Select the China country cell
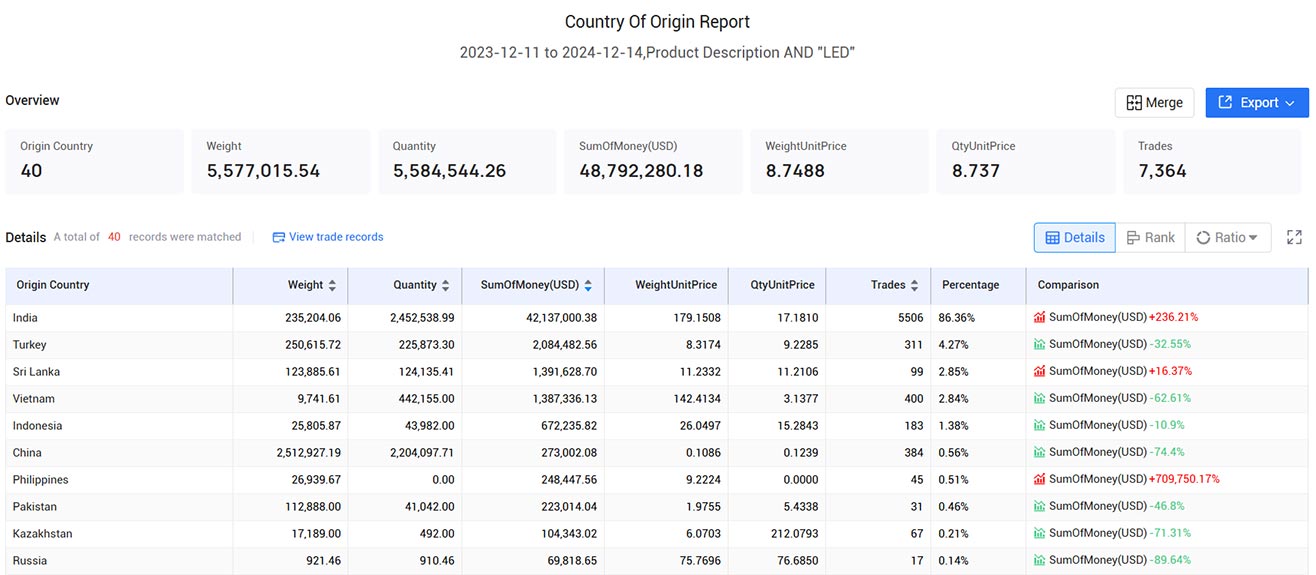Viewport: 1316px width, 575px height. [119, 453]
